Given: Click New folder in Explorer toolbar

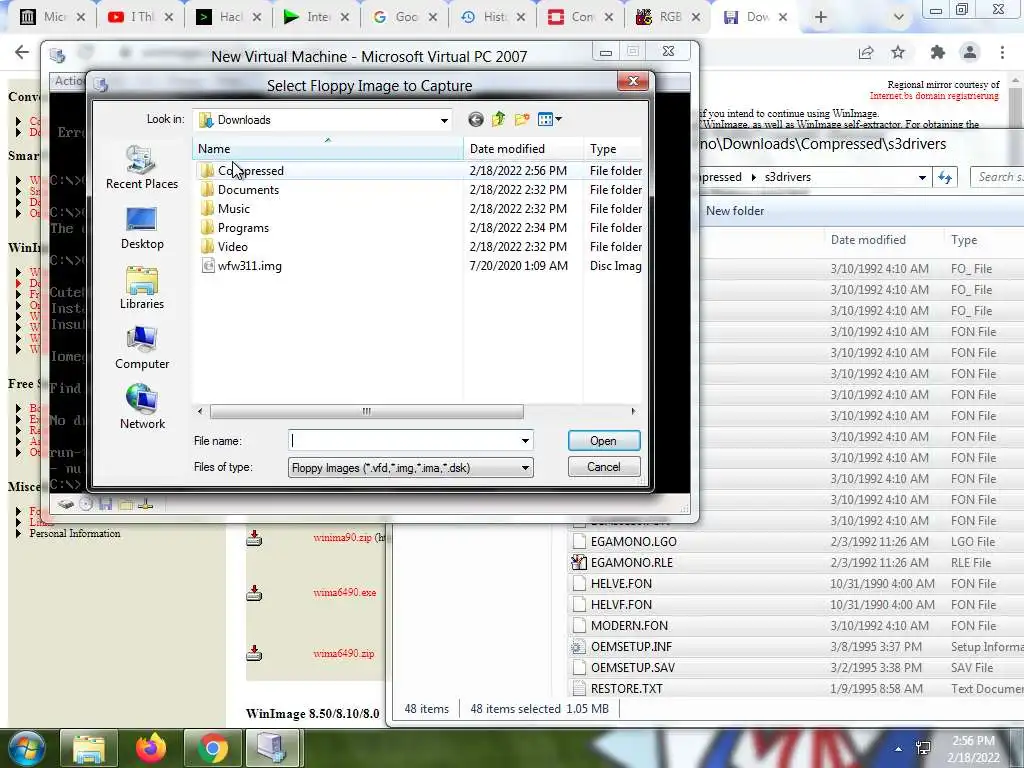Looking at the screenshot, I should pos(735,211).
